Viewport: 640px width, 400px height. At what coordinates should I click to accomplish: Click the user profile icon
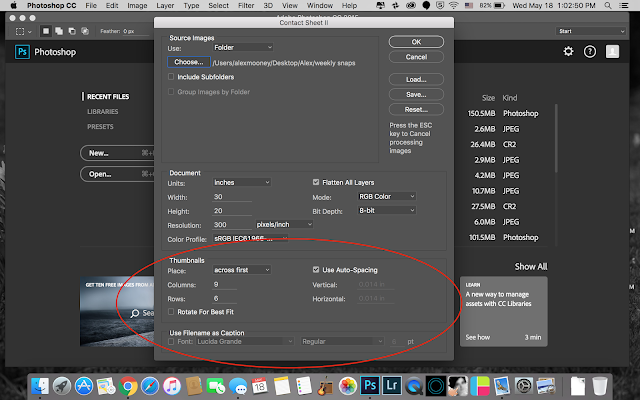coord(612,51)
